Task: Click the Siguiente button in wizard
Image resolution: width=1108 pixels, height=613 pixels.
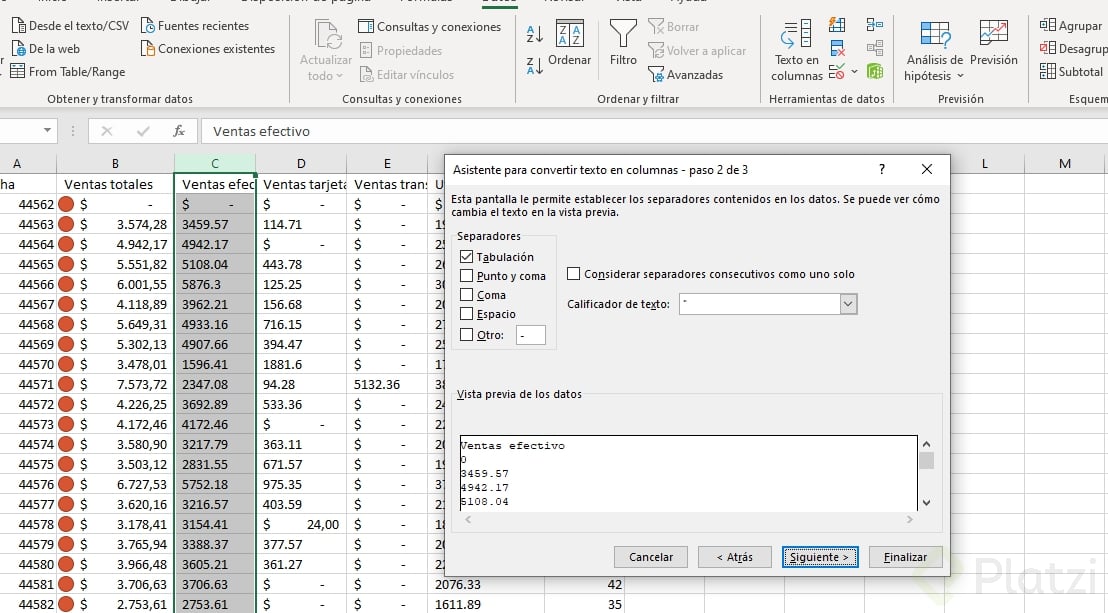Action: 820,557
